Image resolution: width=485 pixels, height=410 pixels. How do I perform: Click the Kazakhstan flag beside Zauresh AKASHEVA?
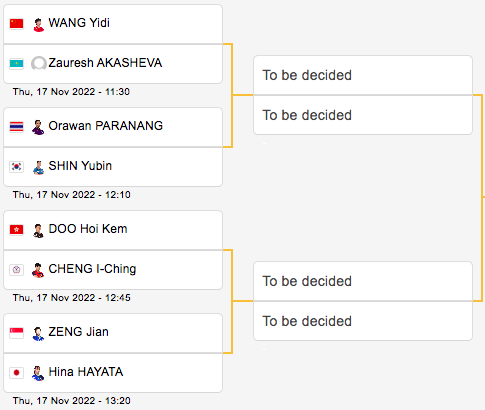(x=16, y=64)
